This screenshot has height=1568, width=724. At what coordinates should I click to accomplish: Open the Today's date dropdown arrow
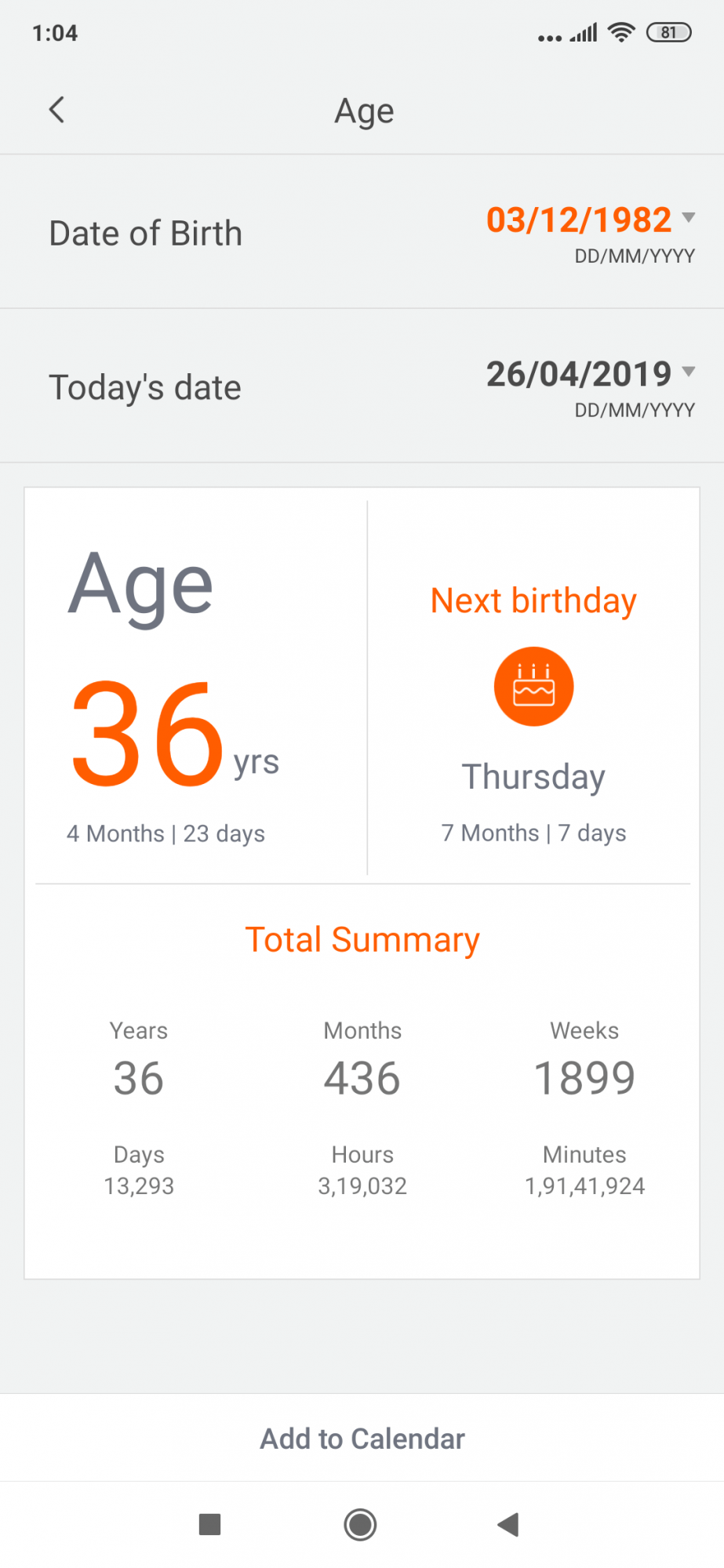pyautogui.click(x=689, y=371)
